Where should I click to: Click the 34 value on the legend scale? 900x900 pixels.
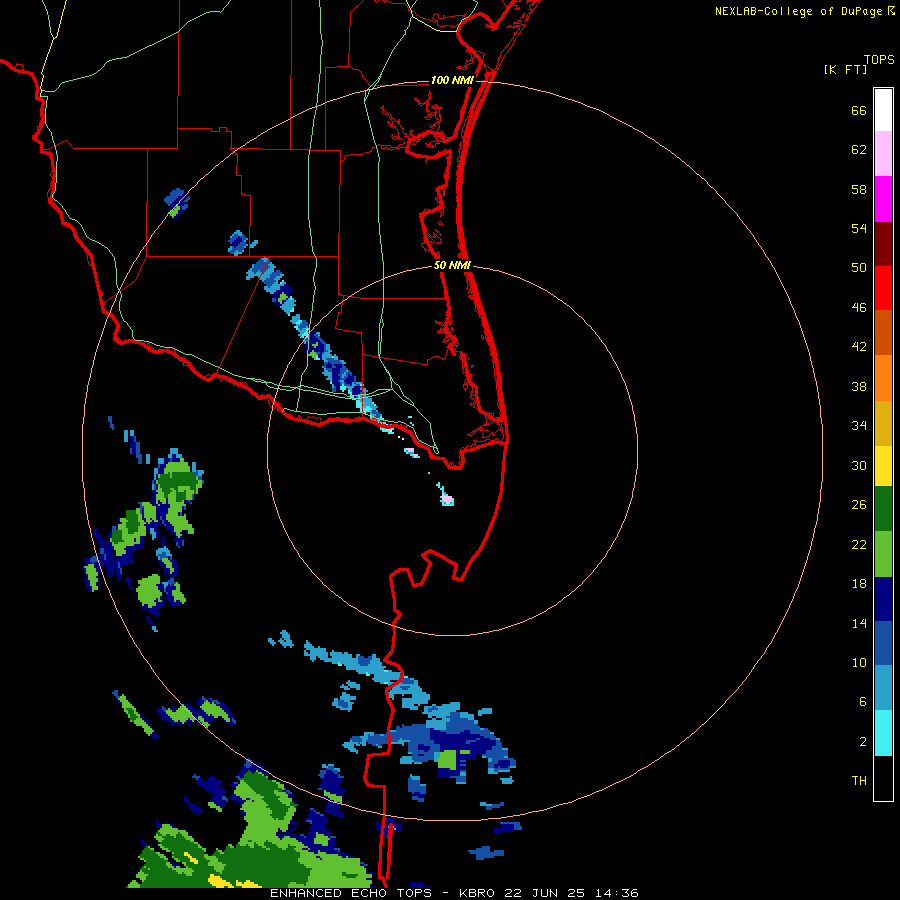(x=859, y=426)
